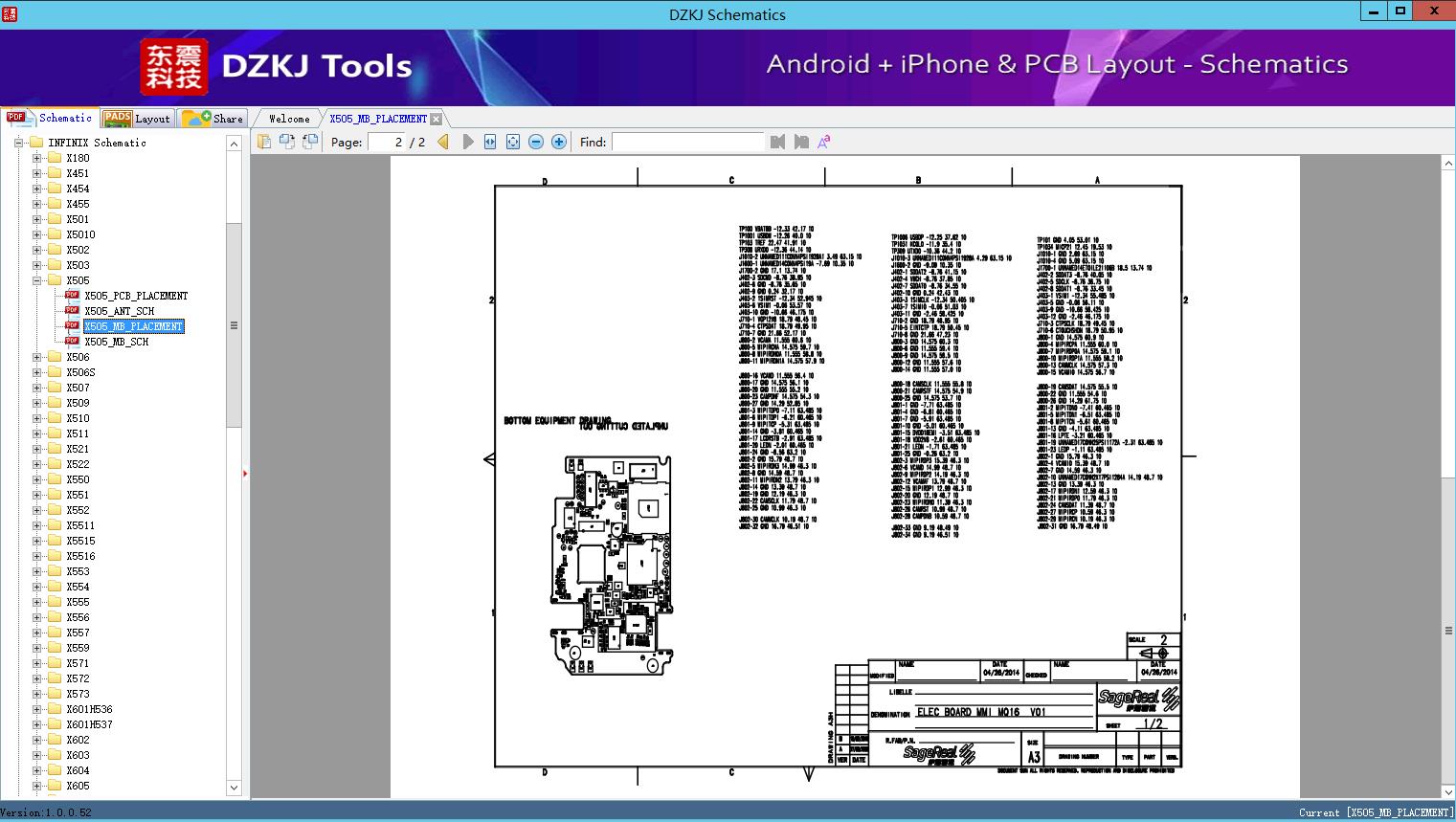Open the Welcome tab
Screen dimensions: 1456x822
[289, 119]
